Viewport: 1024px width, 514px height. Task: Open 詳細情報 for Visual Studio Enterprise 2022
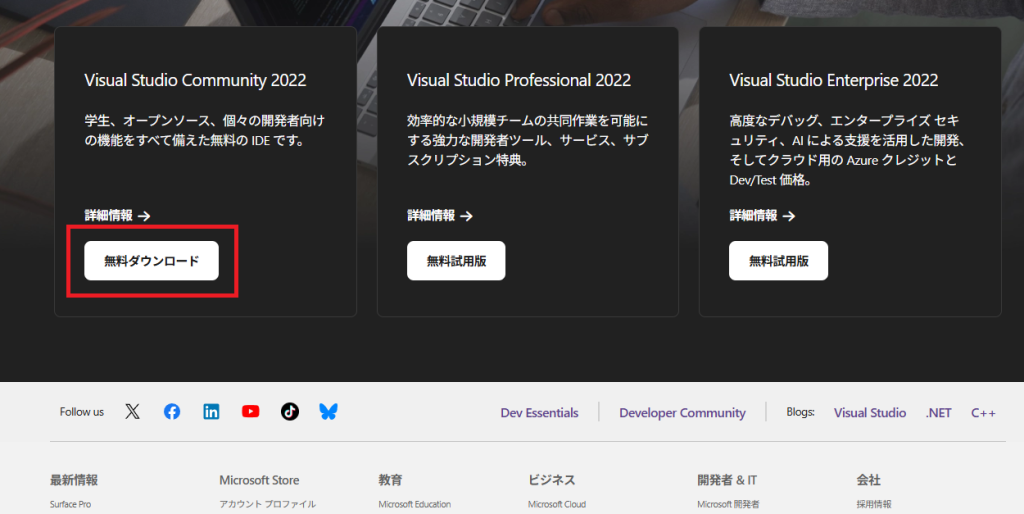pos(762,215)
